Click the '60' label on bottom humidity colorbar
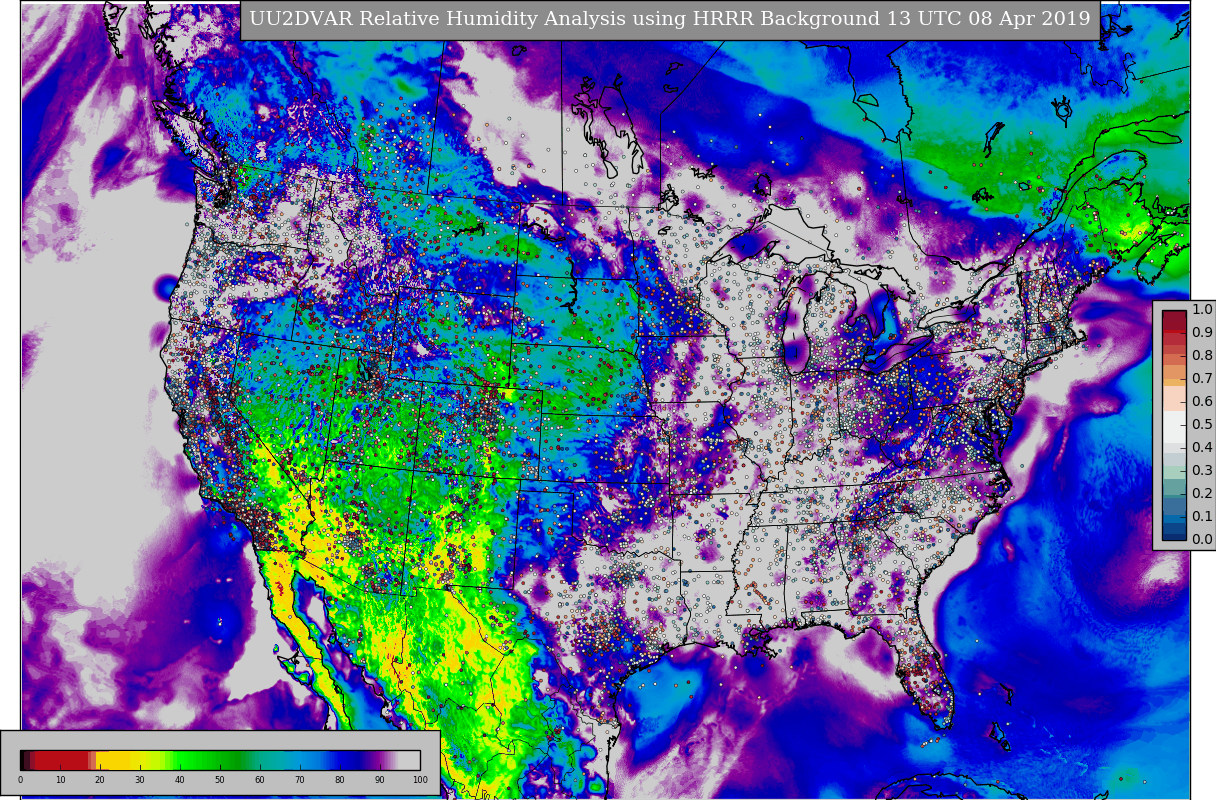Screen dimensions: 1216x800 click(260, 780)
